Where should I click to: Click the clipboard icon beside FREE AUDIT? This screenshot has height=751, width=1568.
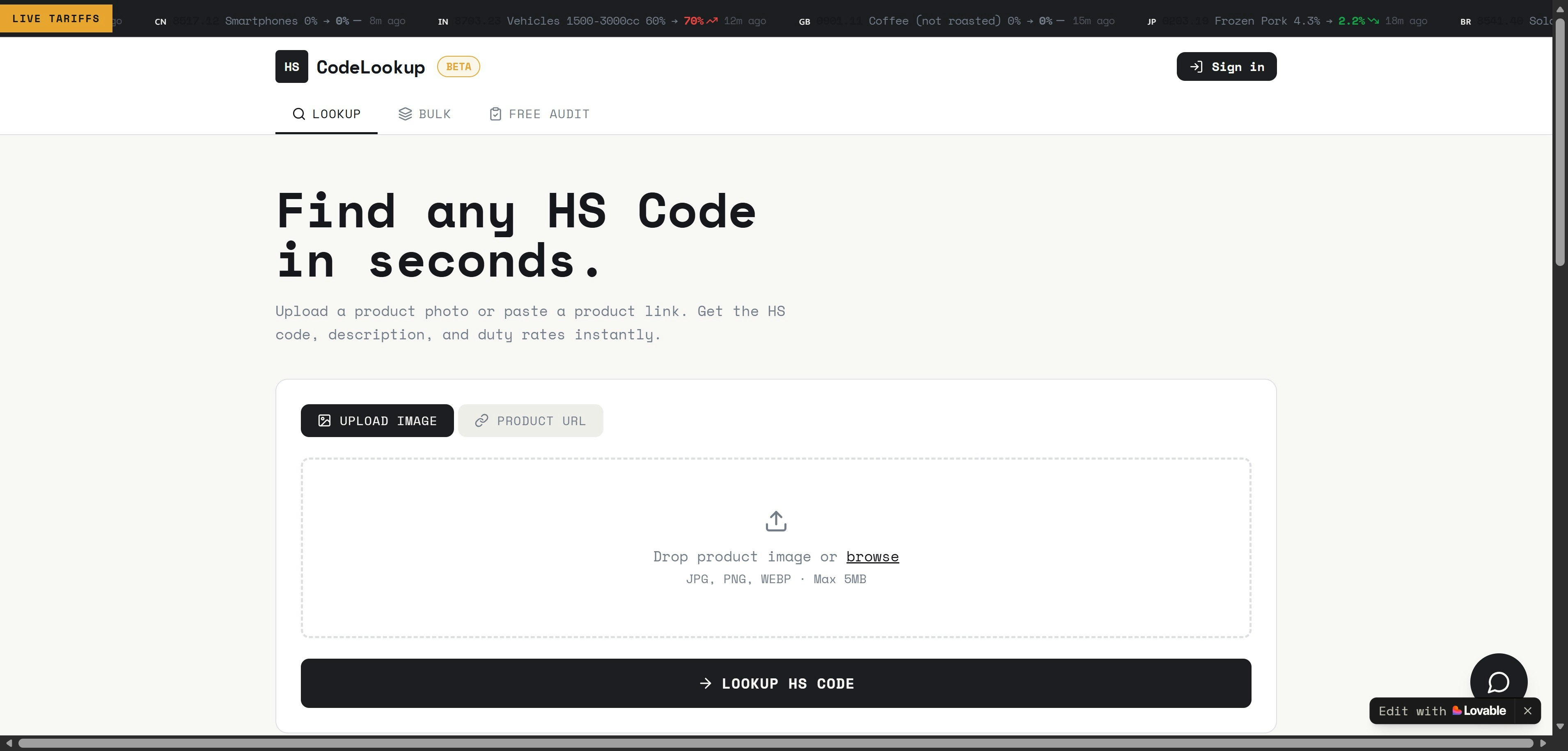click(495, 114)
